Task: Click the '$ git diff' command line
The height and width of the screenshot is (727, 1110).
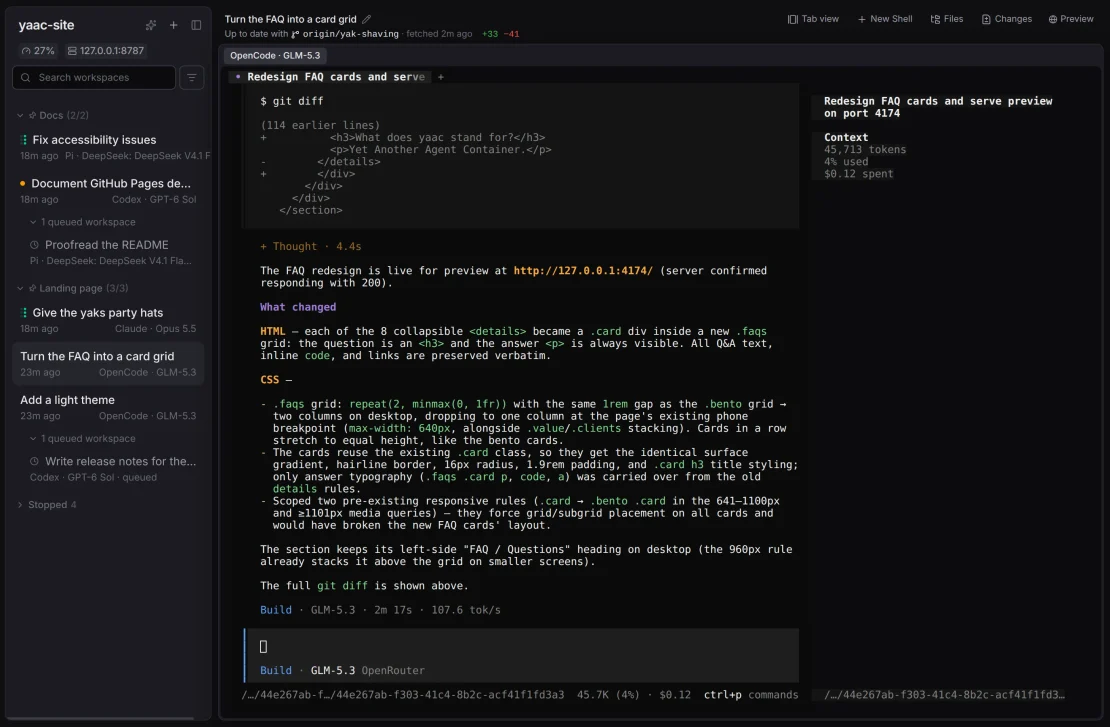Action: coord(291,101)
